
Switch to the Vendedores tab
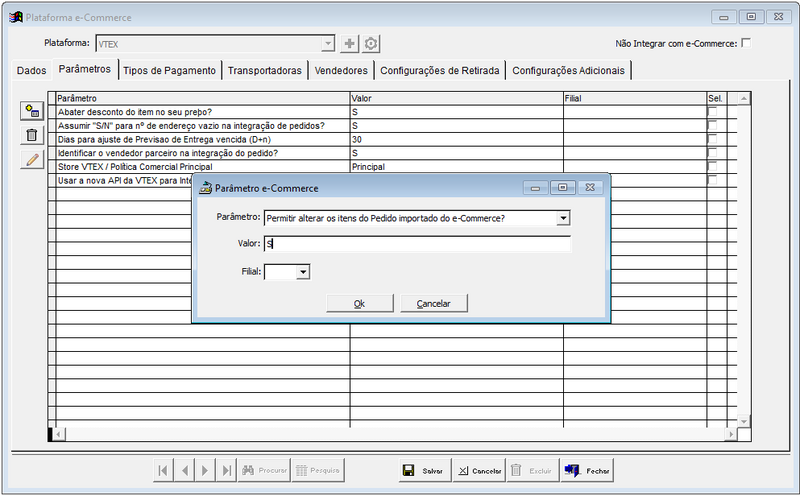pos(341,70)
